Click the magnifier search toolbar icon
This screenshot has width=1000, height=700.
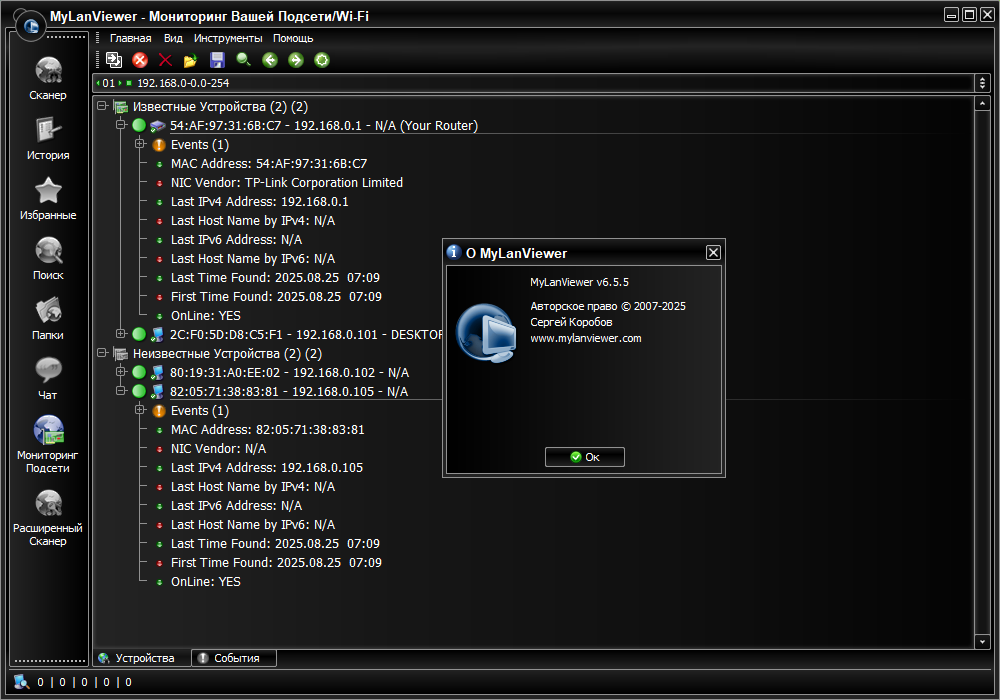[x=244, y=60]
